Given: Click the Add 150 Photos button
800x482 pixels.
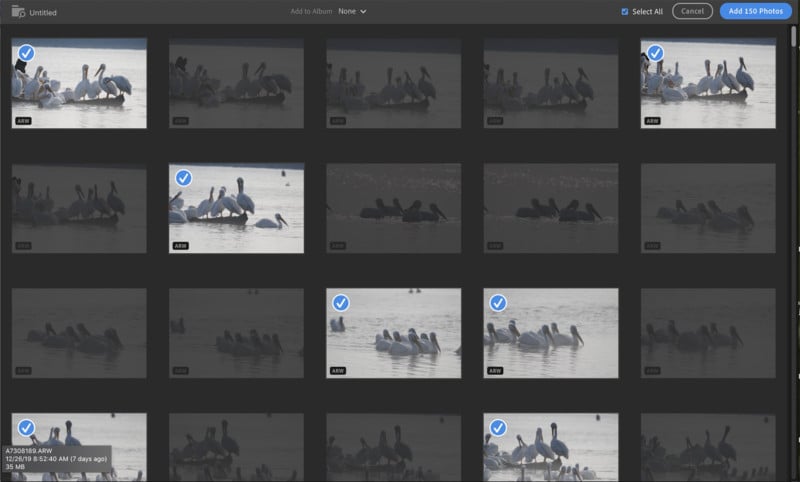Looking at the screenshot, I should (755, 11).
